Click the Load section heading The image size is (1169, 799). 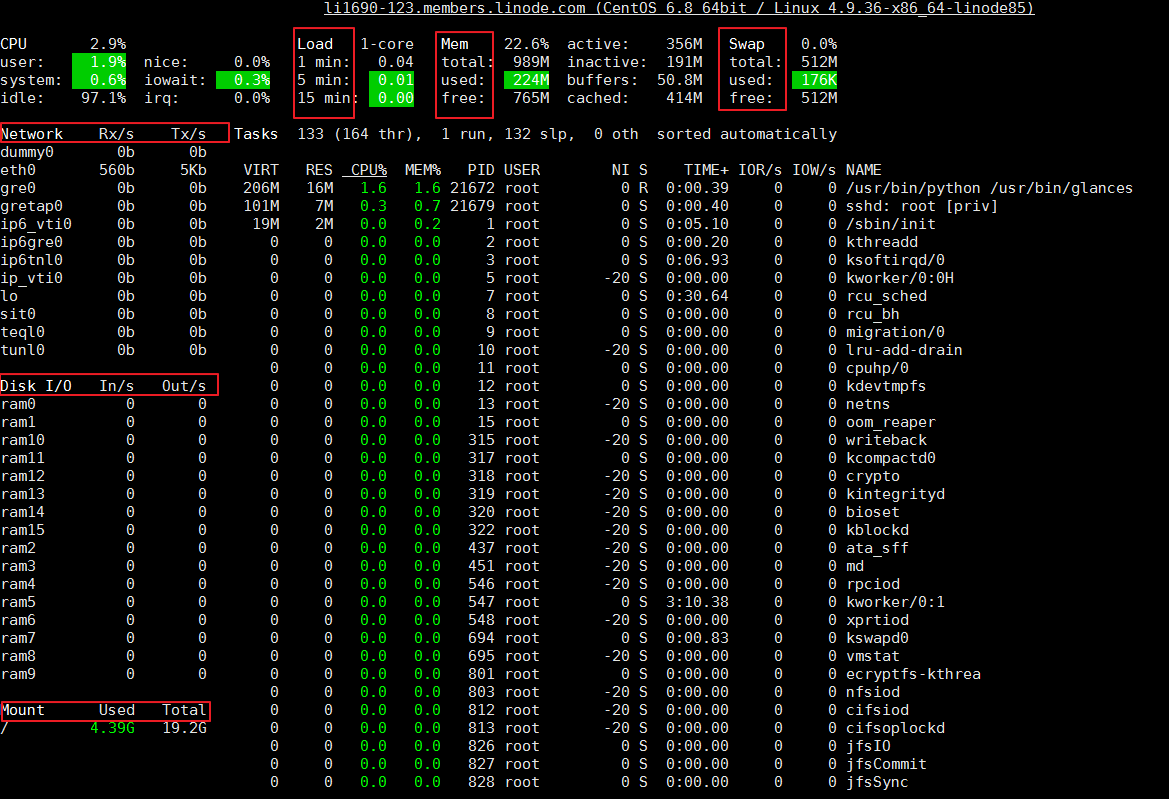315,44
